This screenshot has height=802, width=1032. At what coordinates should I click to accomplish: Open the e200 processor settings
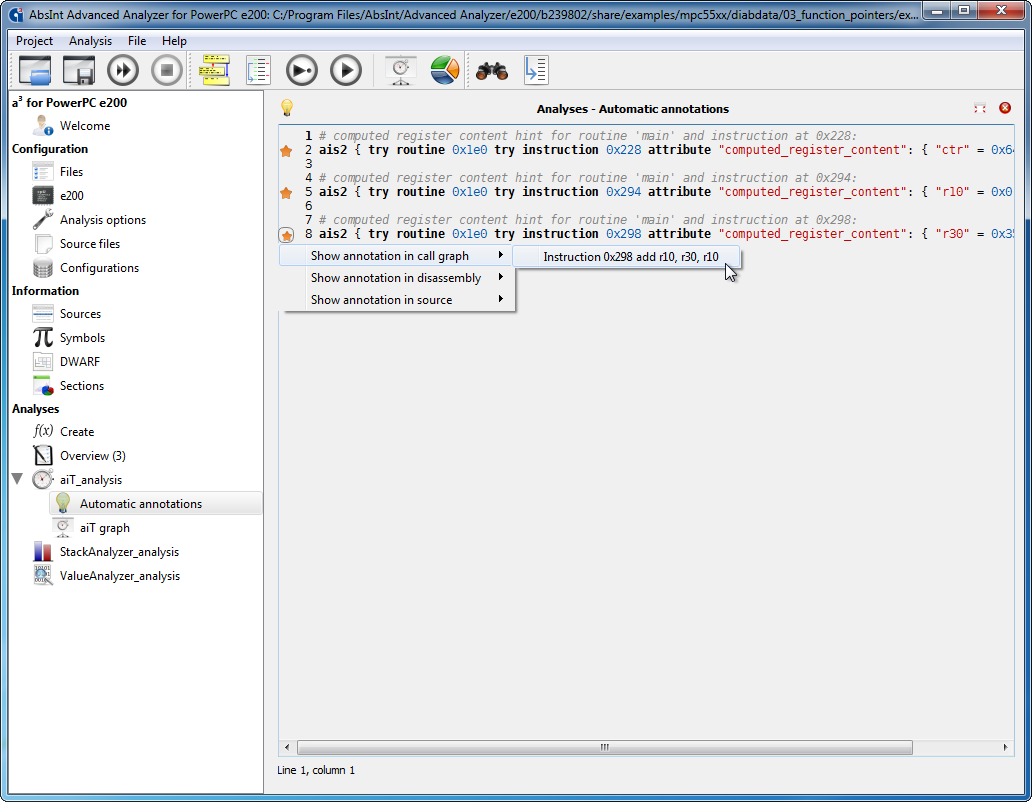[x=72, y=195]
